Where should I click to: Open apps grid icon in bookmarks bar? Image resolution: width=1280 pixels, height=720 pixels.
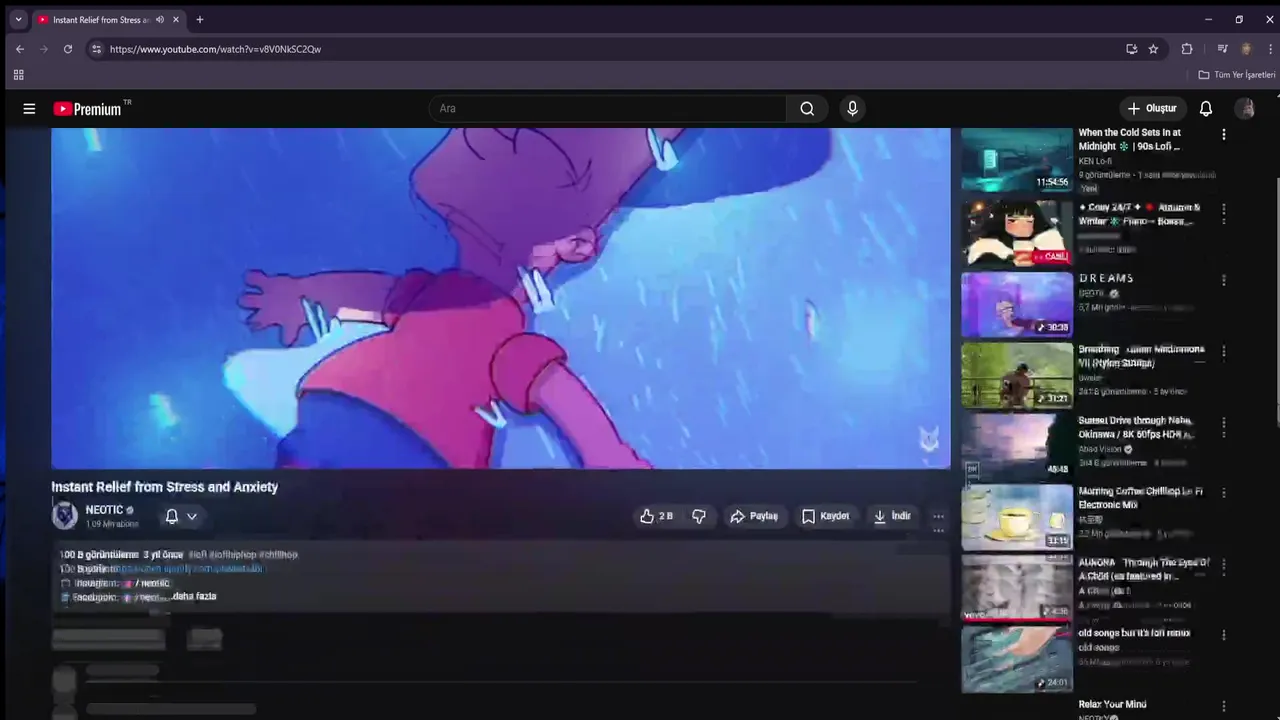18,75
